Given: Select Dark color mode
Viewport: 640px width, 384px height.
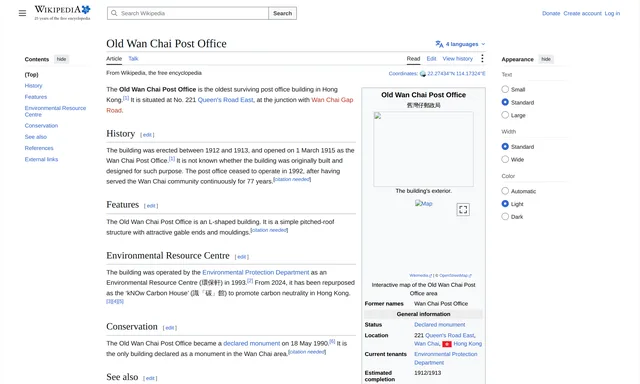Looking at the screenshot, I should pos(505,216).
